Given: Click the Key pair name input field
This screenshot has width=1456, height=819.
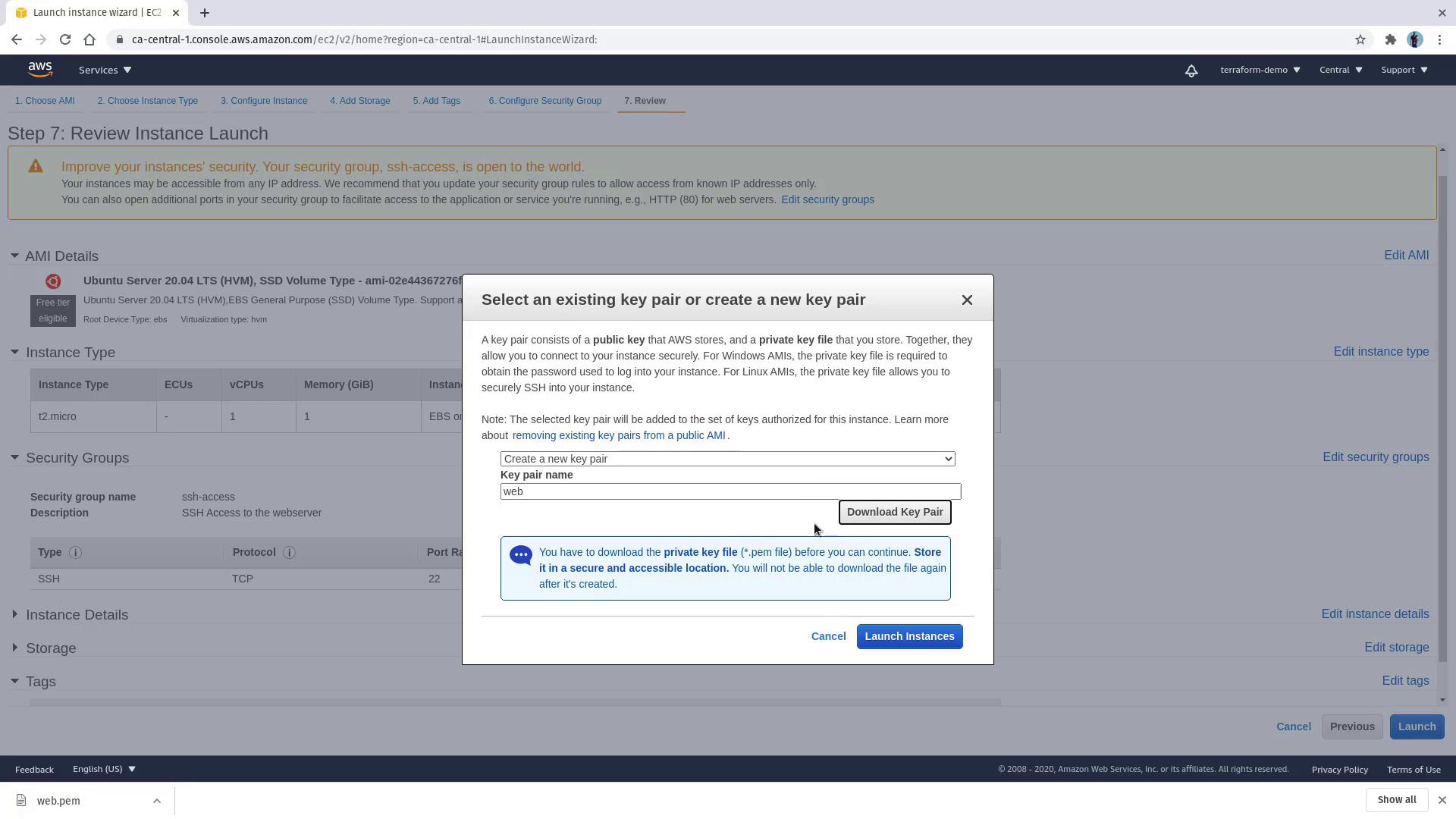Looking at the screenshot, I should point(730,492).
